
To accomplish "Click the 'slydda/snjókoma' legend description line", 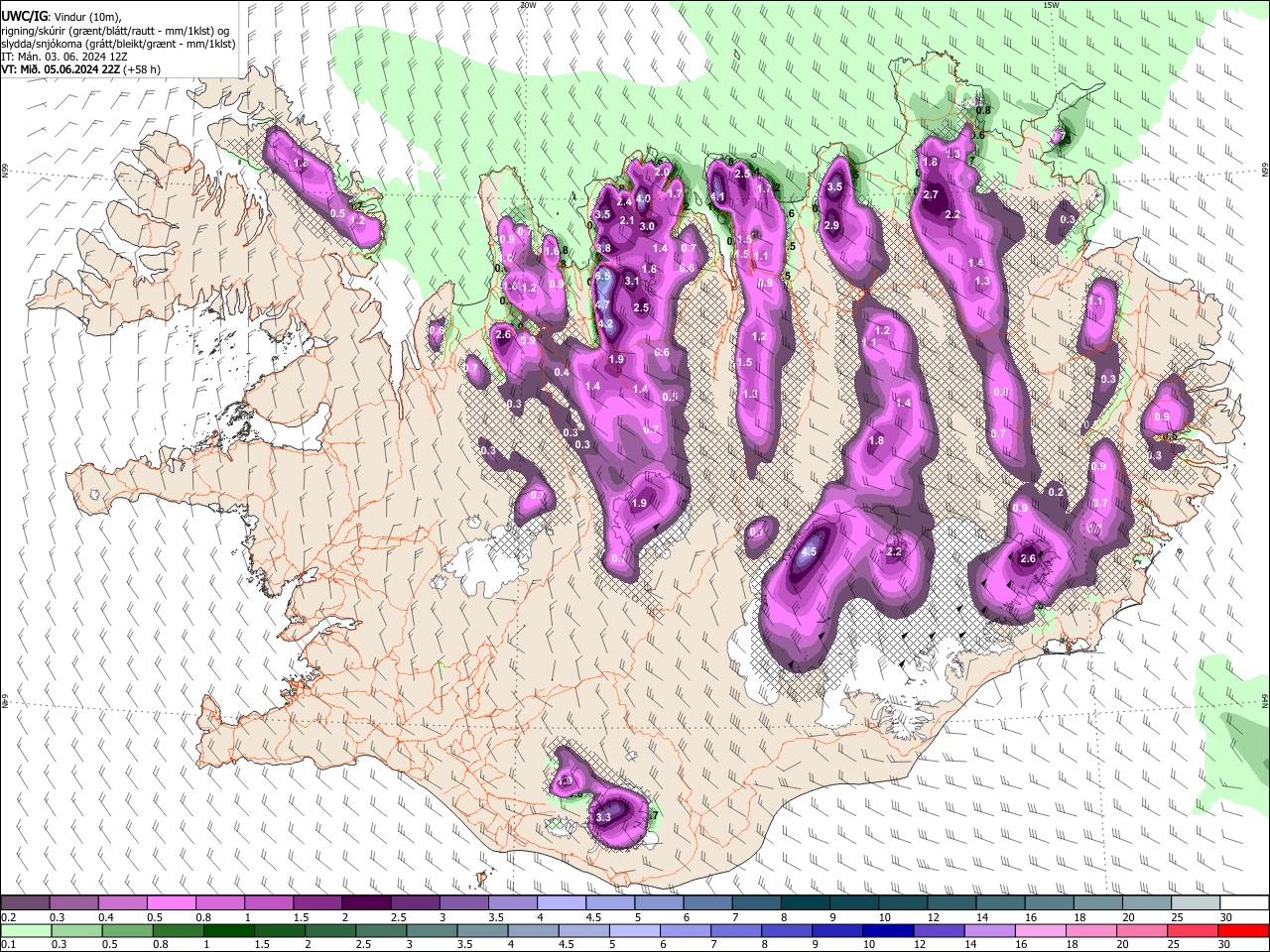I will pos(118,44).
